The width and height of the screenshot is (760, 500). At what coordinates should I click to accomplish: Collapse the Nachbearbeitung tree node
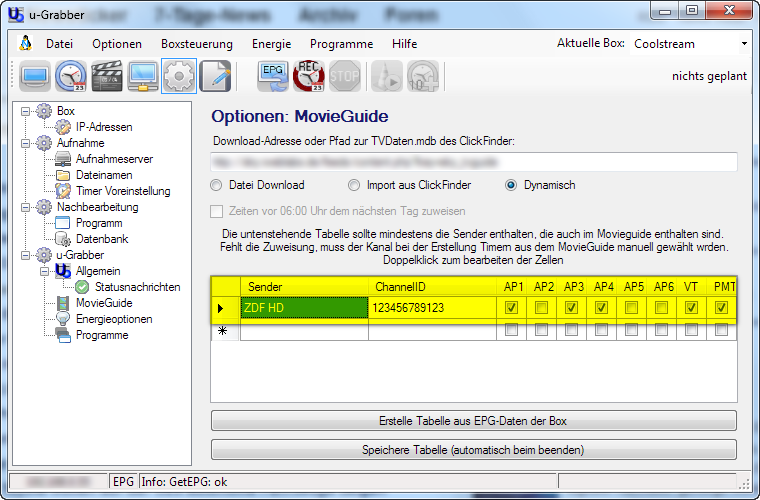click(26, 207)
